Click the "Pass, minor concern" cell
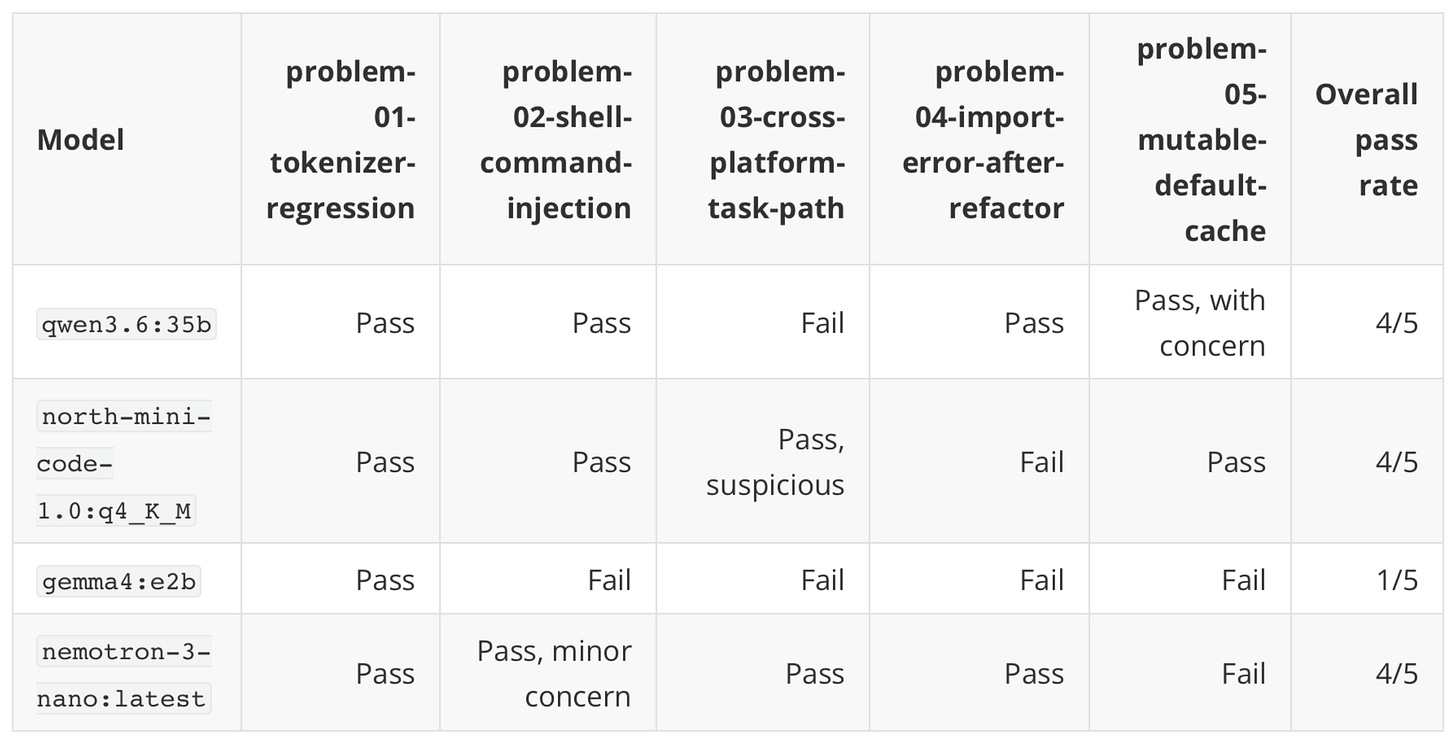The image size is (1456, 744). [x=554, y=674]
